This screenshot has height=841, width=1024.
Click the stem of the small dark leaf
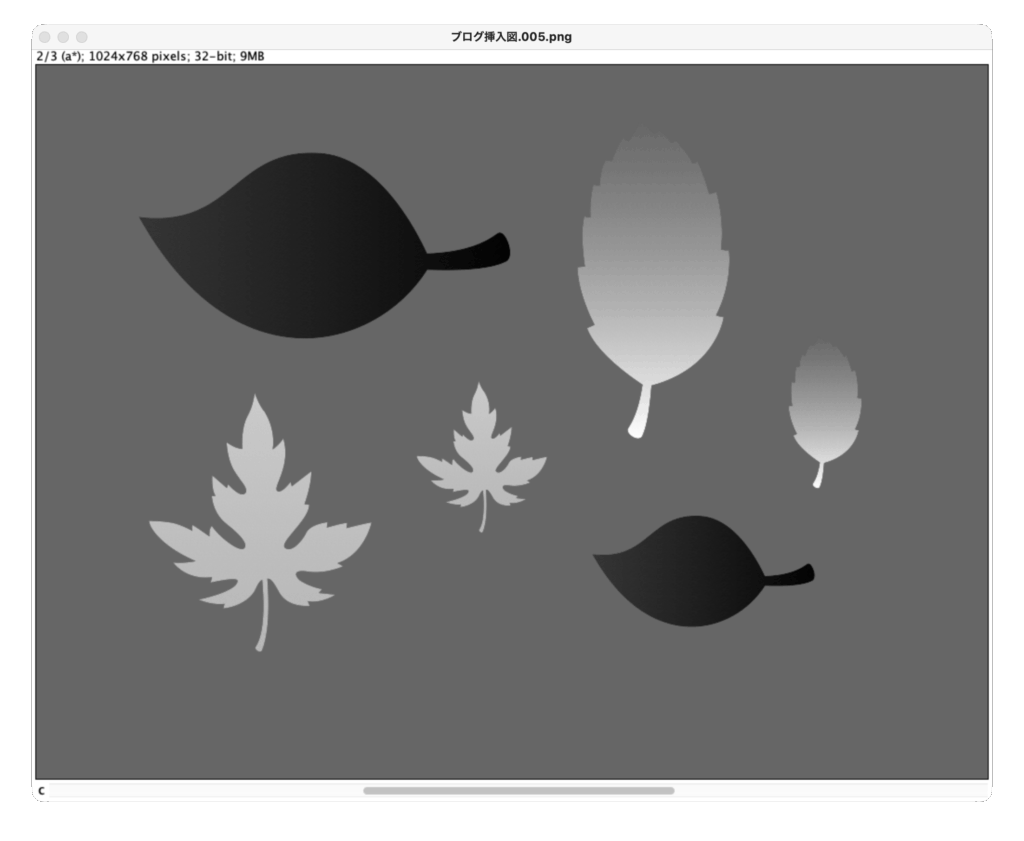click(x=792, y=575)
